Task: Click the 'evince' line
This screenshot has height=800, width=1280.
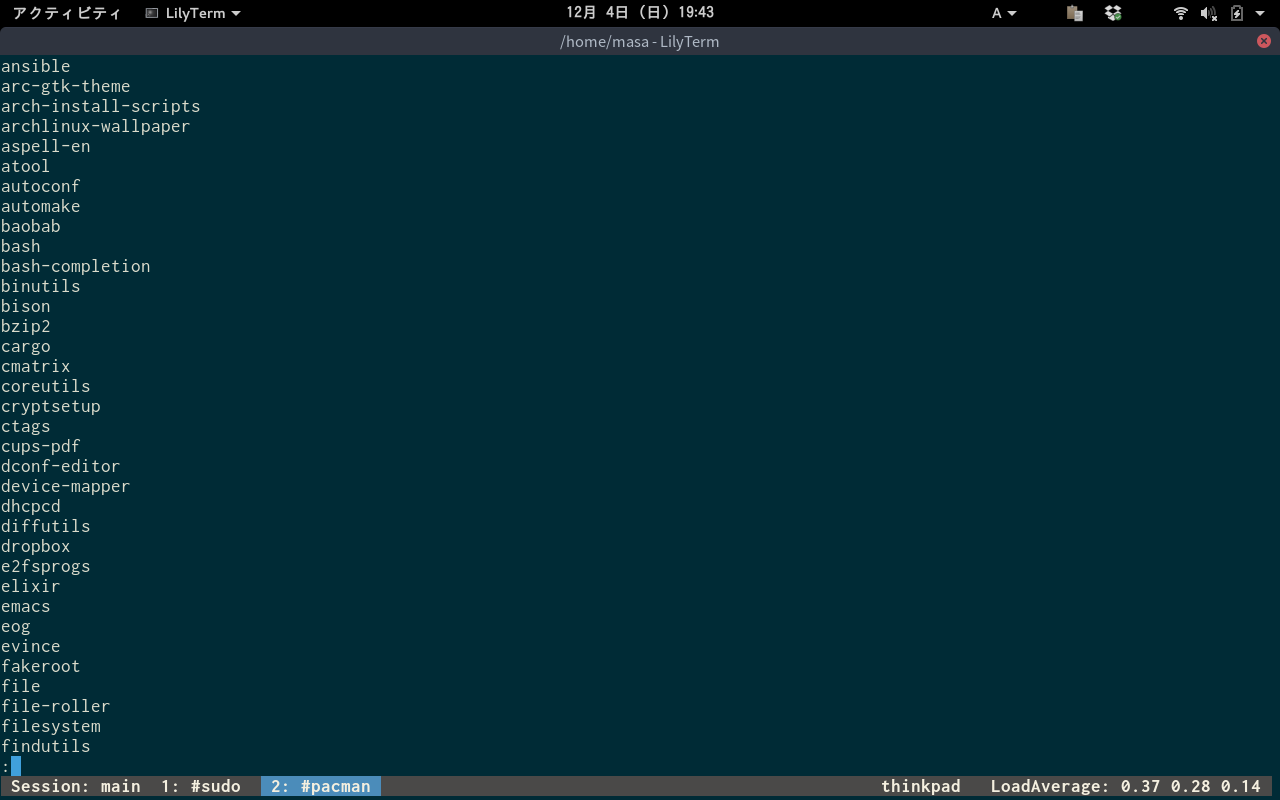Action: (x=31, y=646)
